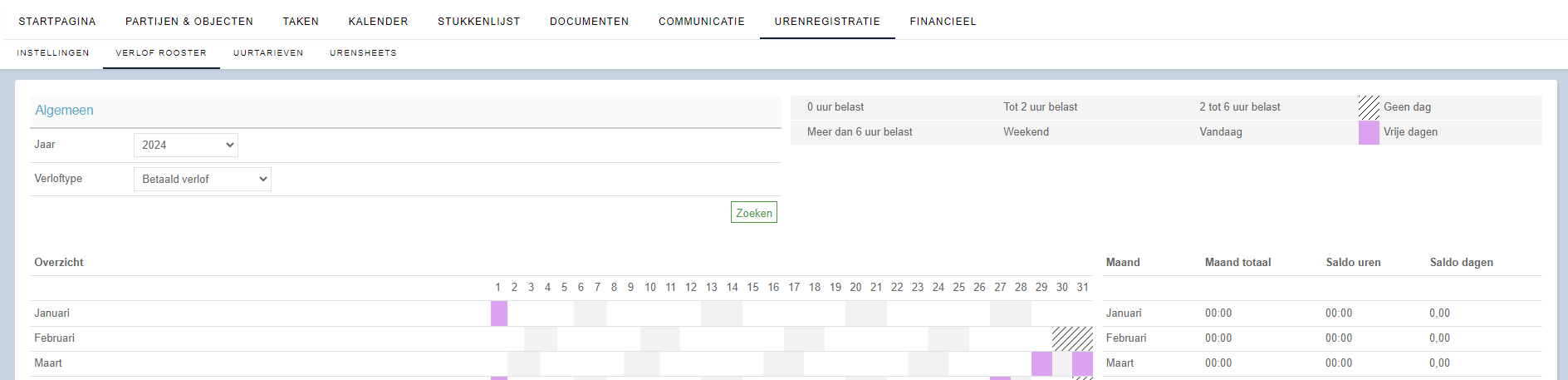Open the Stukkenlijst menu
Screen dimensions: 1568x380
click(479, 22)
